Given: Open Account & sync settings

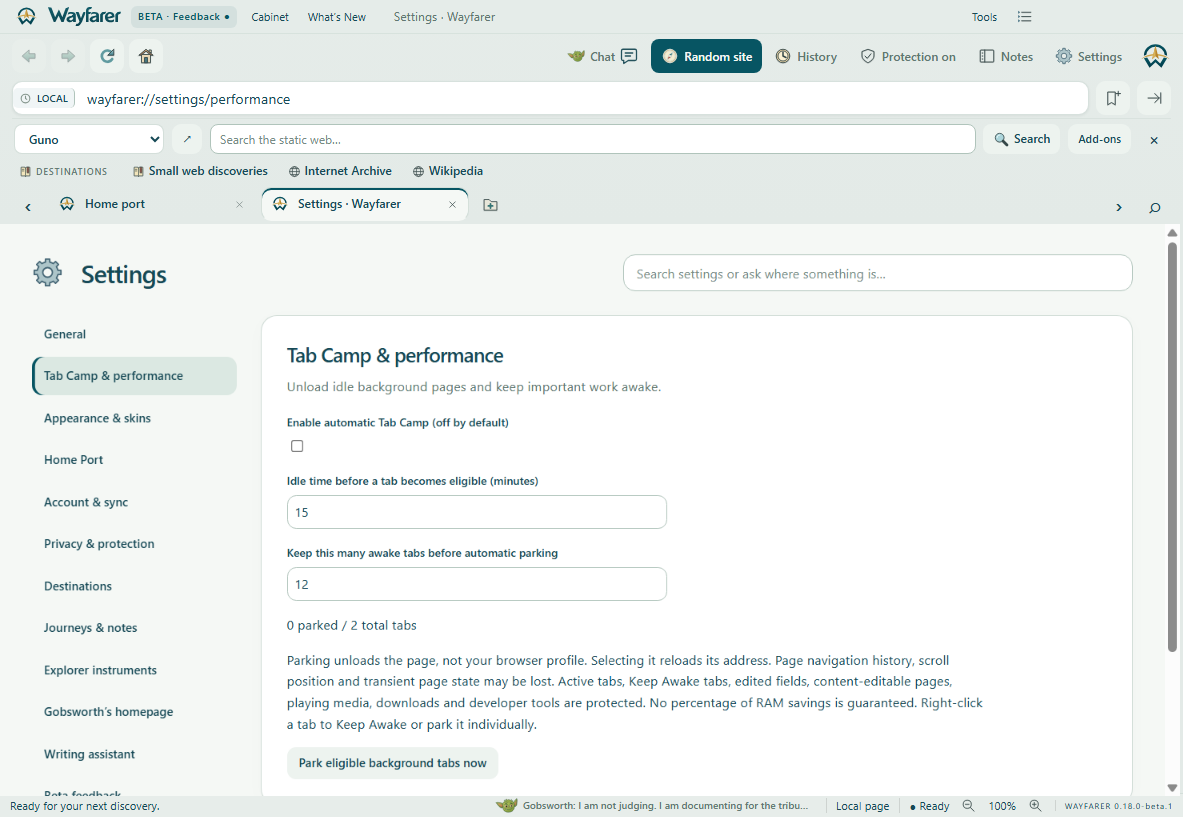Looking at the screenshot, I should 134,502.
